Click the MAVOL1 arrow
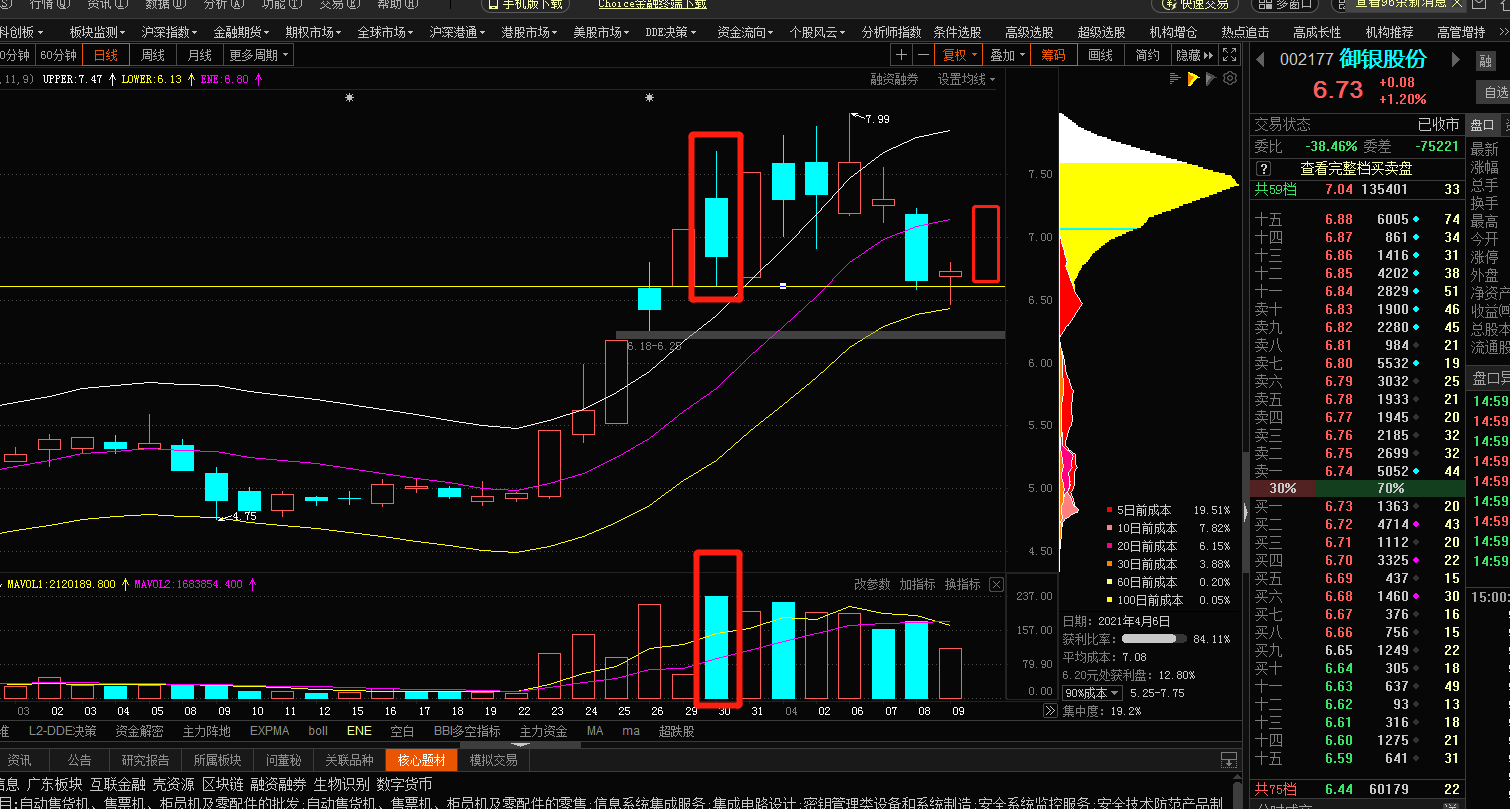1510x809 pixels. pos(125,584)
